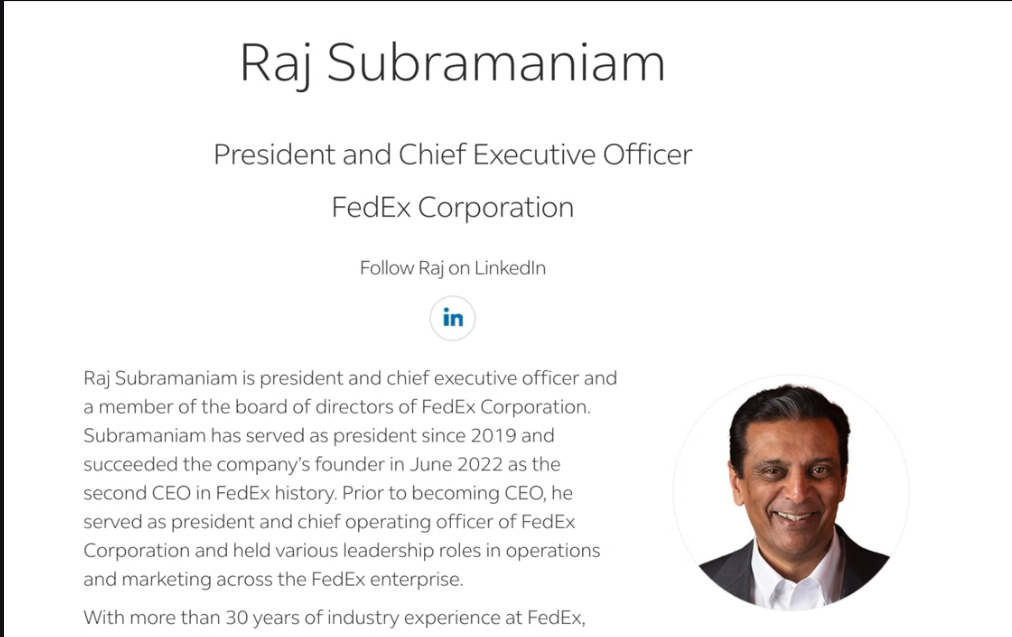This screenshot has width=1012, height=637.
Task: Click the "Raj Subramaniam" page heading
Action: tap(452, 63)
